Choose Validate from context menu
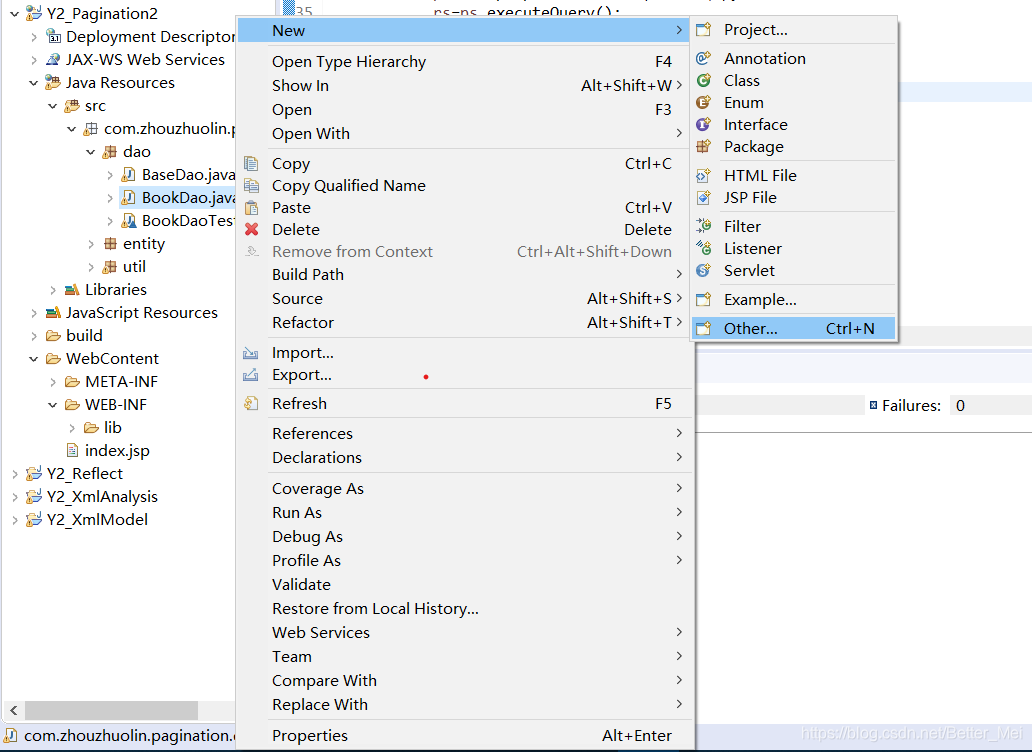Viewport: 1032px width, 752px height. [463, 584]
